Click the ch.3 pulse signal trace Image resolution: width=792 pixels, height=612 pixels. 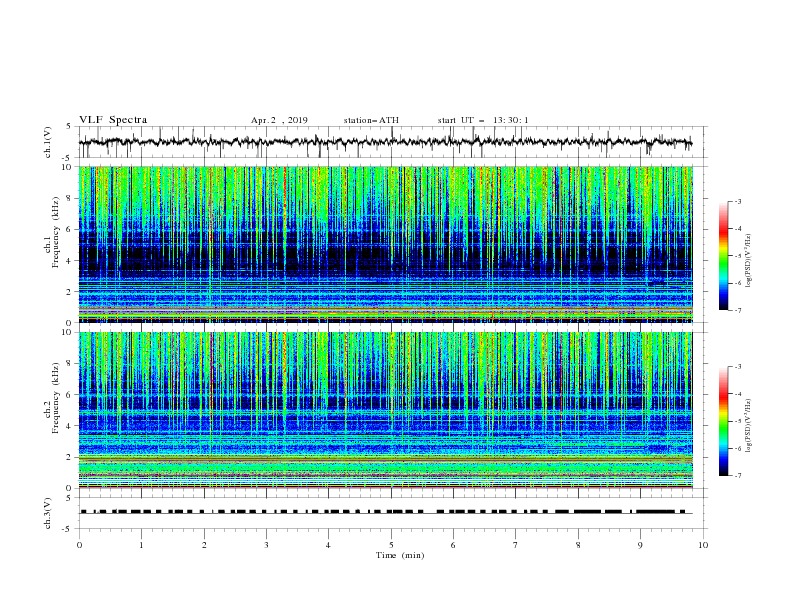385,512
